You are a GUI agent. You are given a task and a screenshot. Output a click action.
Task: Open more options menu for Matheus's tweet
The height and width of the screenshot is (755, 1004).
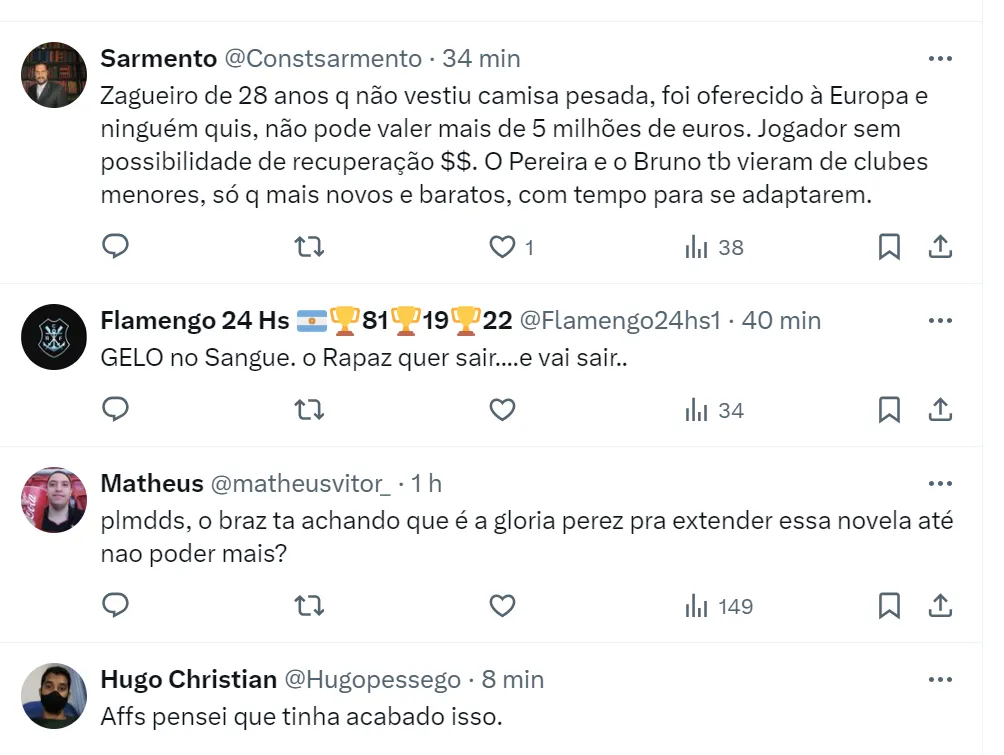[x=940, y=484]
